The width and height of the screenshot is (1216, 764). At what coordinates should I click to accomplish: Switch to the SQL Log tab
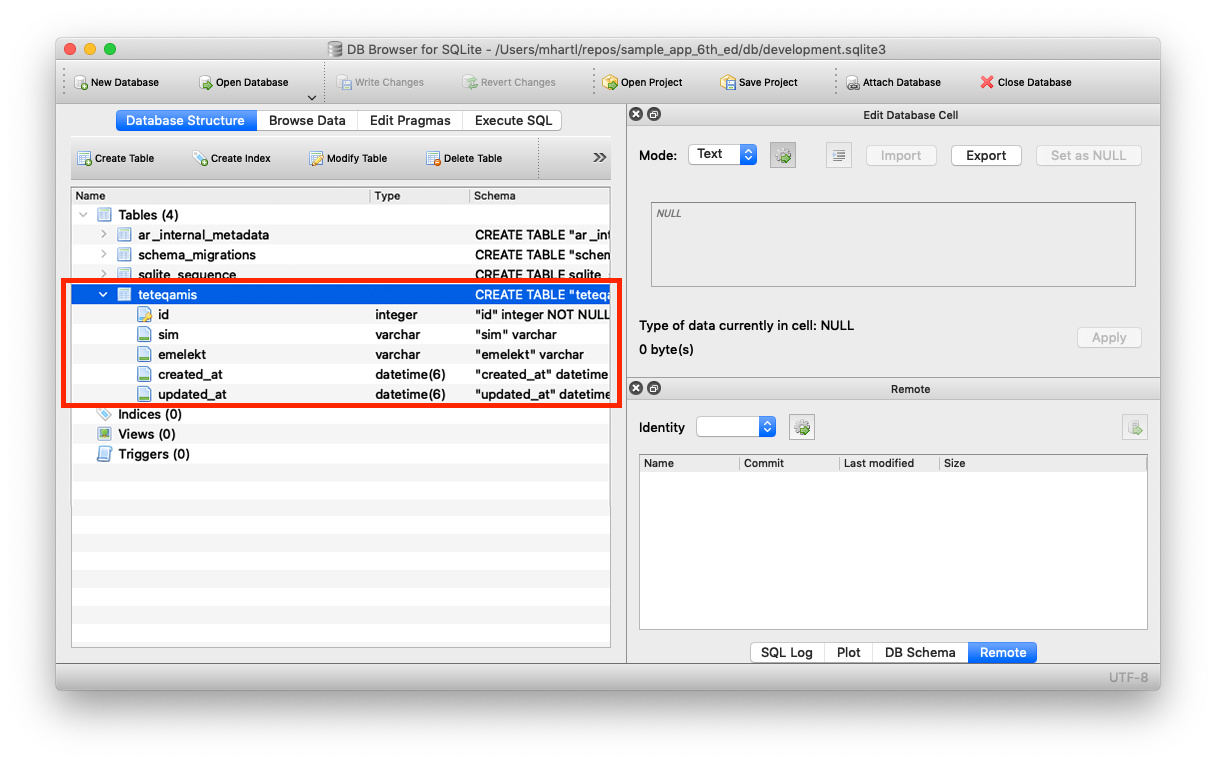787,652
